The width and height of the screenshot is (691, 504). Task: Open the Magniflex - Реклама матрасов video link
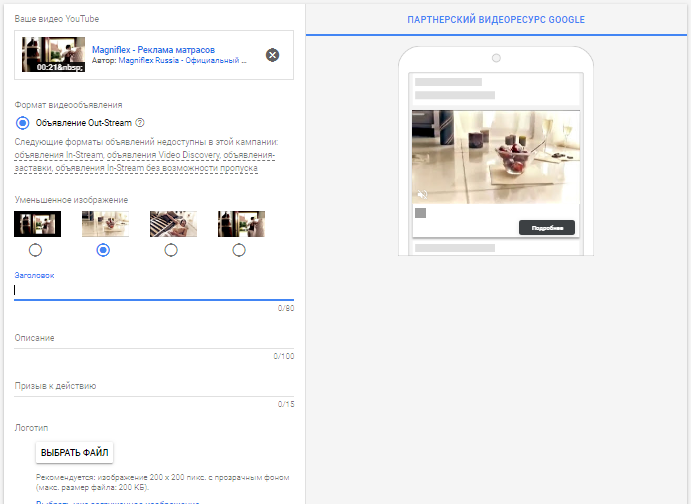(153, 50)
